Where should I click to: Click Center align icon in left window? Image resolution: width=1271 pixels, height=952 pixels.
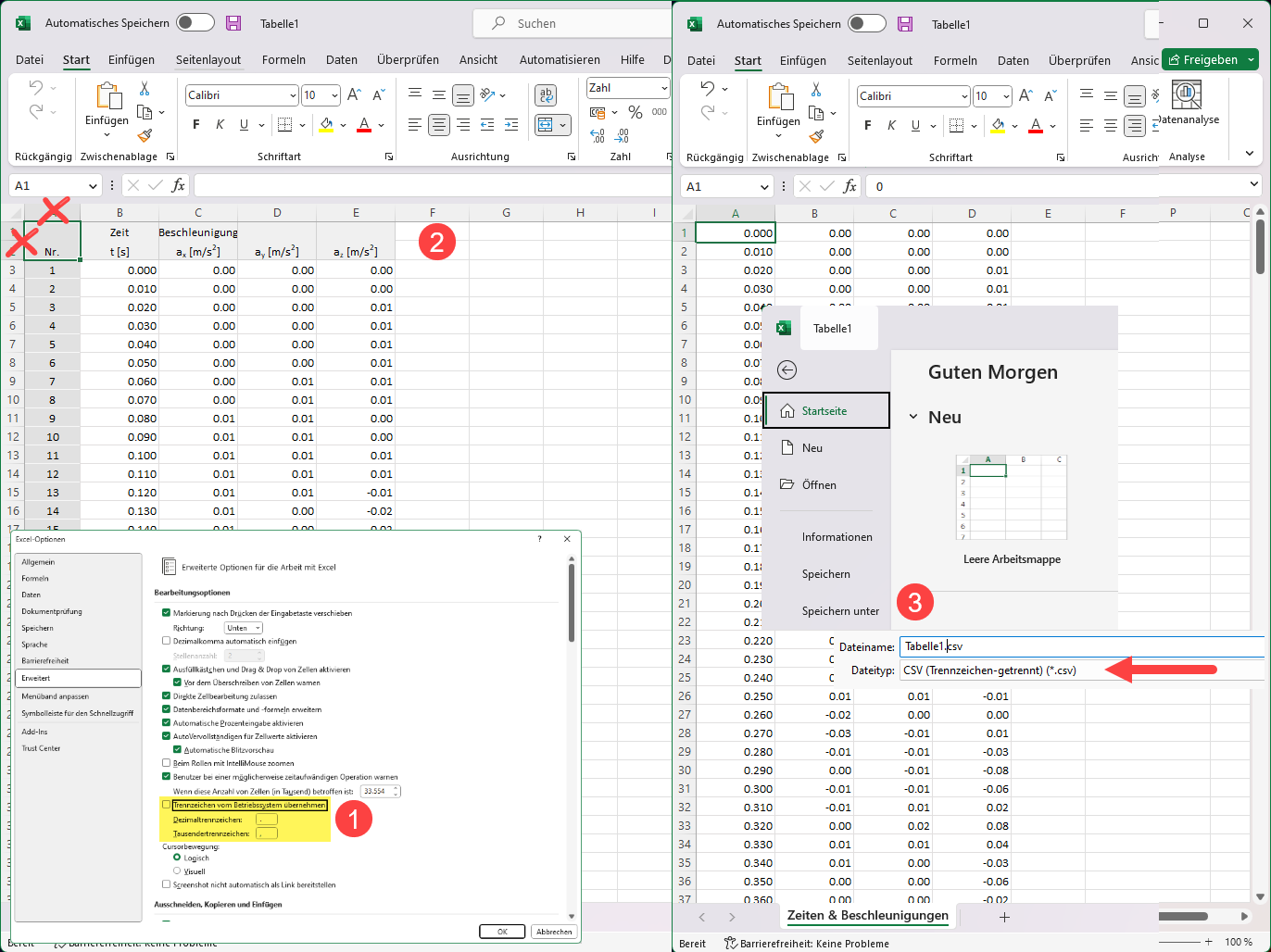coord(439,124)
